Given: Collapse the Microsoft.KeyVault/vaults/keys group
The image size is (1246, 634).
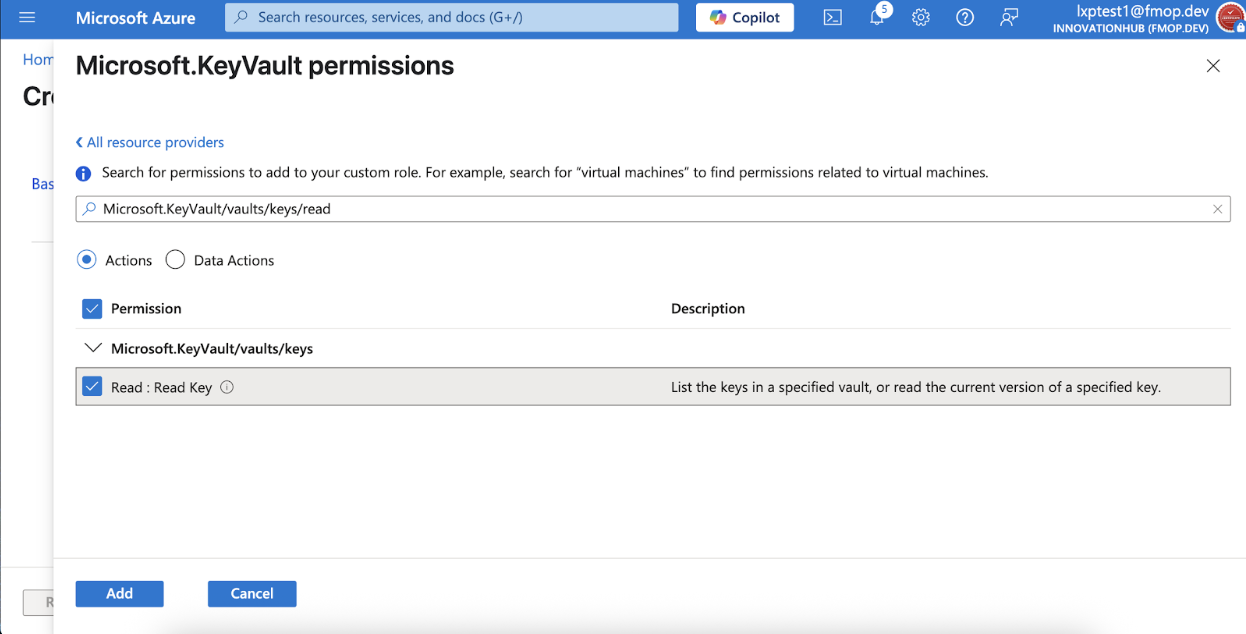Looking at the screenshot, I should [x=93, y=349].
